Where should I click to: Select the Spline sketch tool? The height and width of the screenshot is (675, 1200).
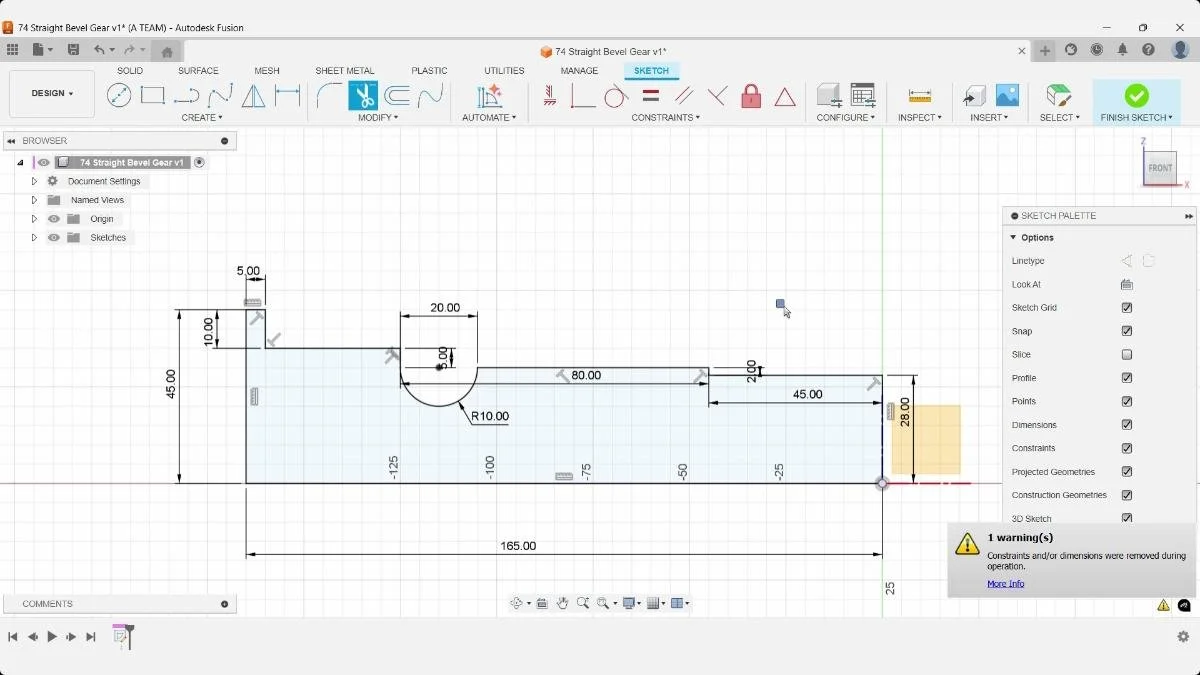[220, 96]
